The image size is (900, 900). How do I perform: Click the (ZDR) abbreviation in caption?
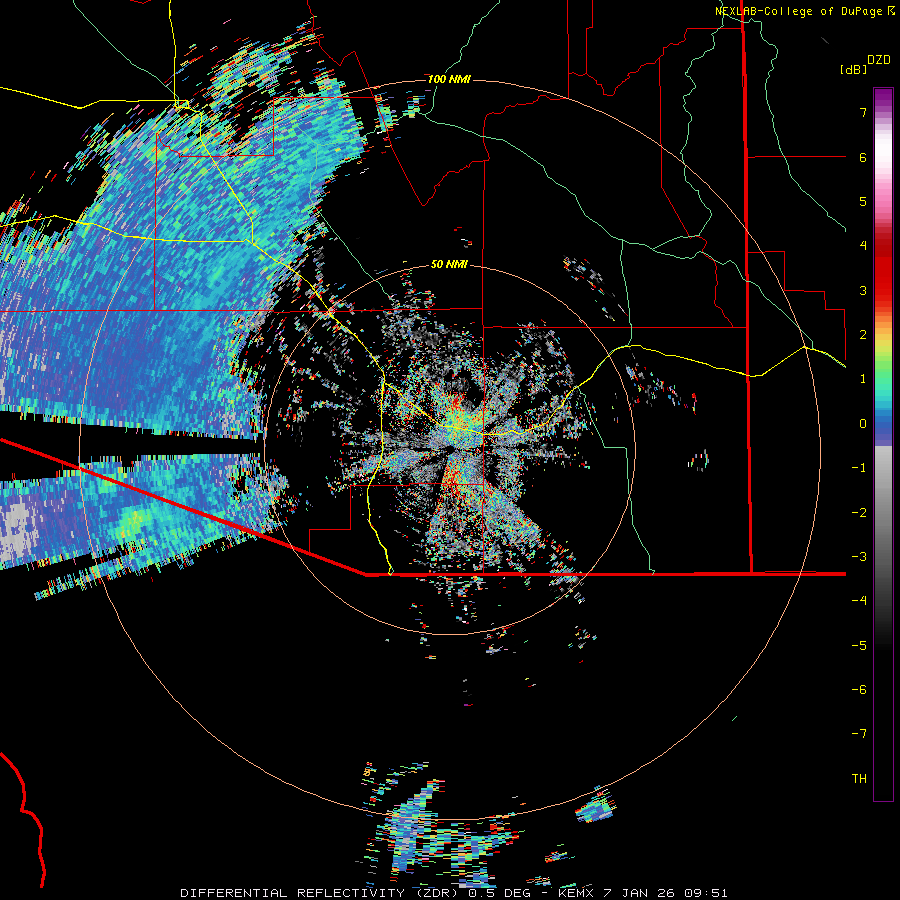coord(437,893)
